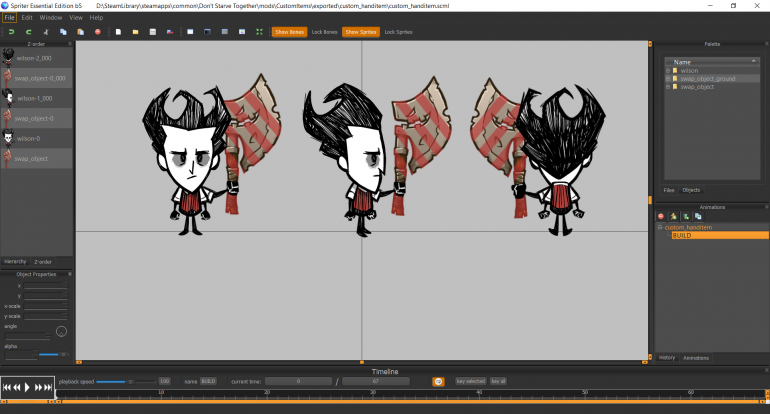Click the orange timeline loop icon
The height and width of the screenshot is (414, 770).
click(438, 381)
